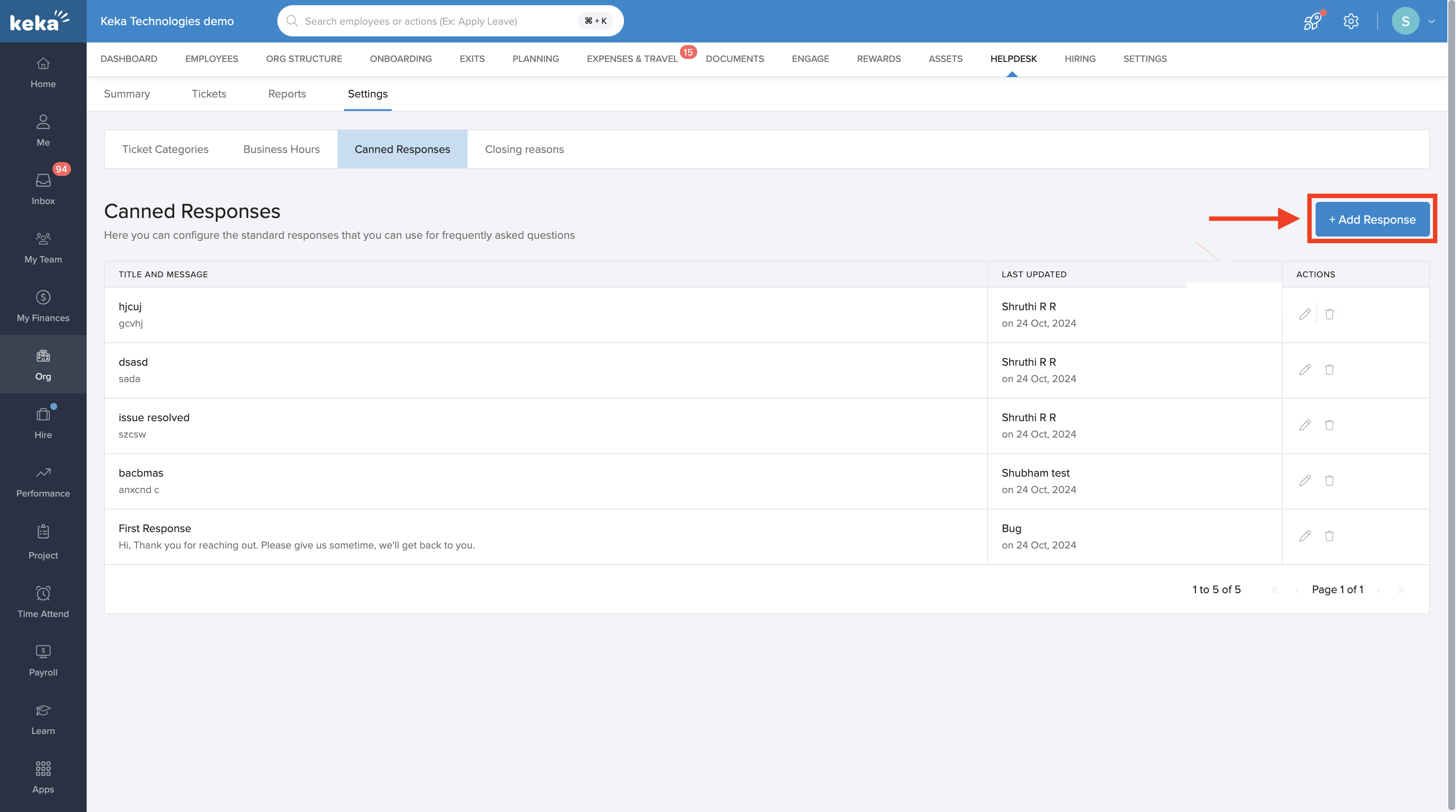The image size is (1456, 812).
Task: Open the Expenses & Travel menu
Action: coord(632,59)
